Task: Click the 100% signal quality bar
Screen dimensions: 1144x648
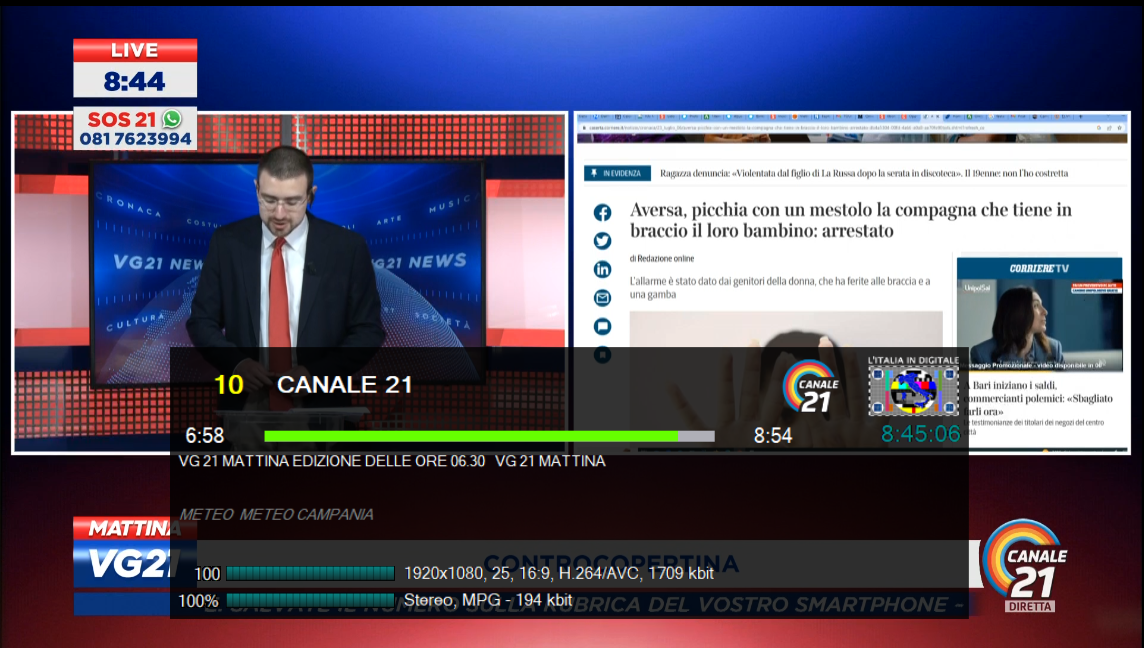Action: 310,601
